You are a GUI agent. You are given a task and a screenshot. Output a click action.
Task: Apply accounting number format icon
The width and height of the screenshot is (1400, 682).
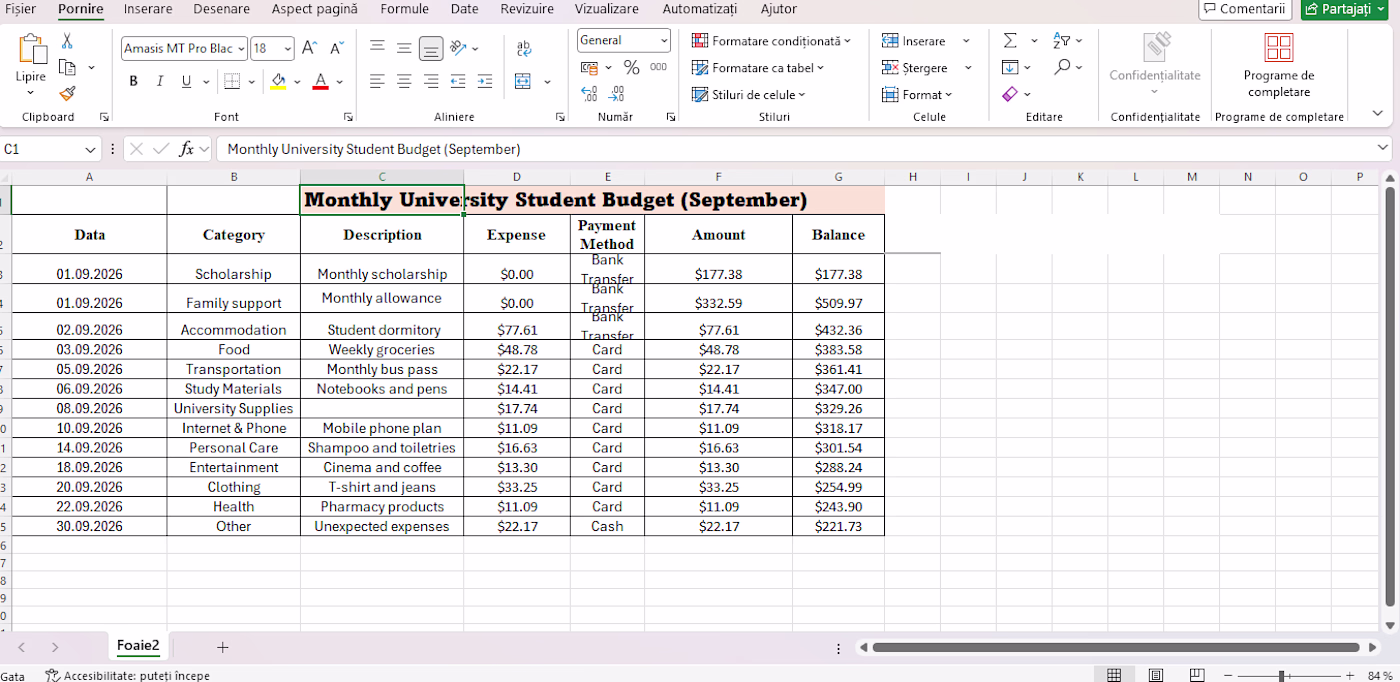[x=590, y=68]
